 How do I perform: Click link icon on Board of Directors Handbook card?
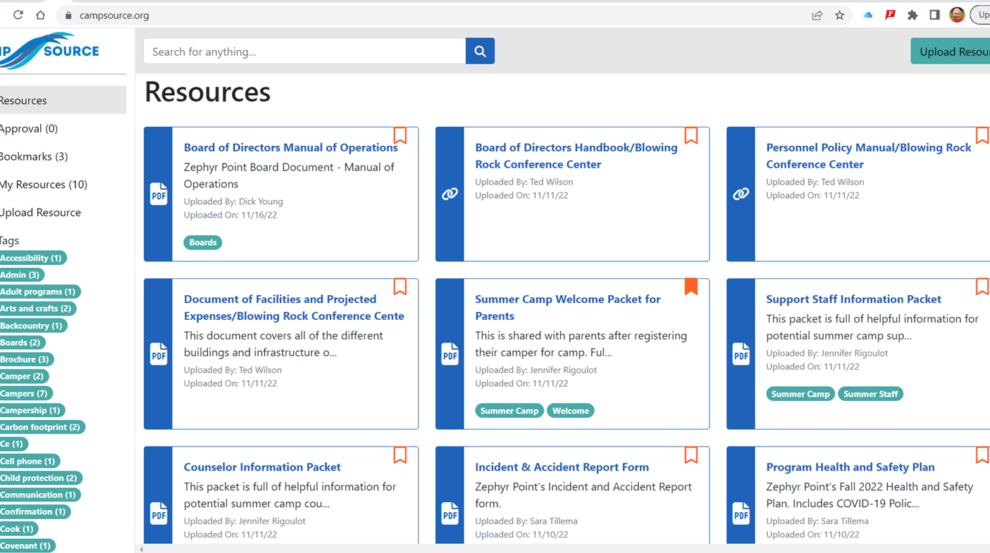click(450, 194)
